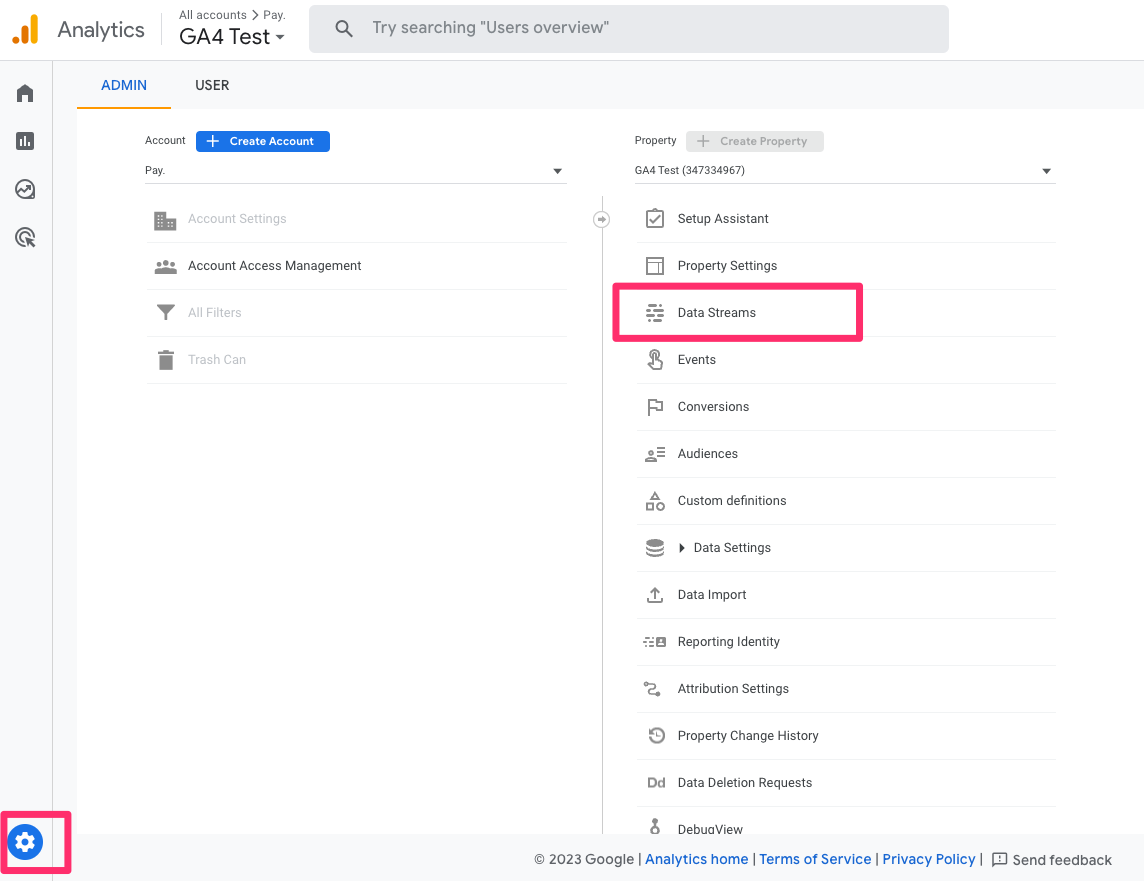Viewport: 1144px width, 881px height.
Task: Focus the search box "Users overview"
Action: coord(628,28)
